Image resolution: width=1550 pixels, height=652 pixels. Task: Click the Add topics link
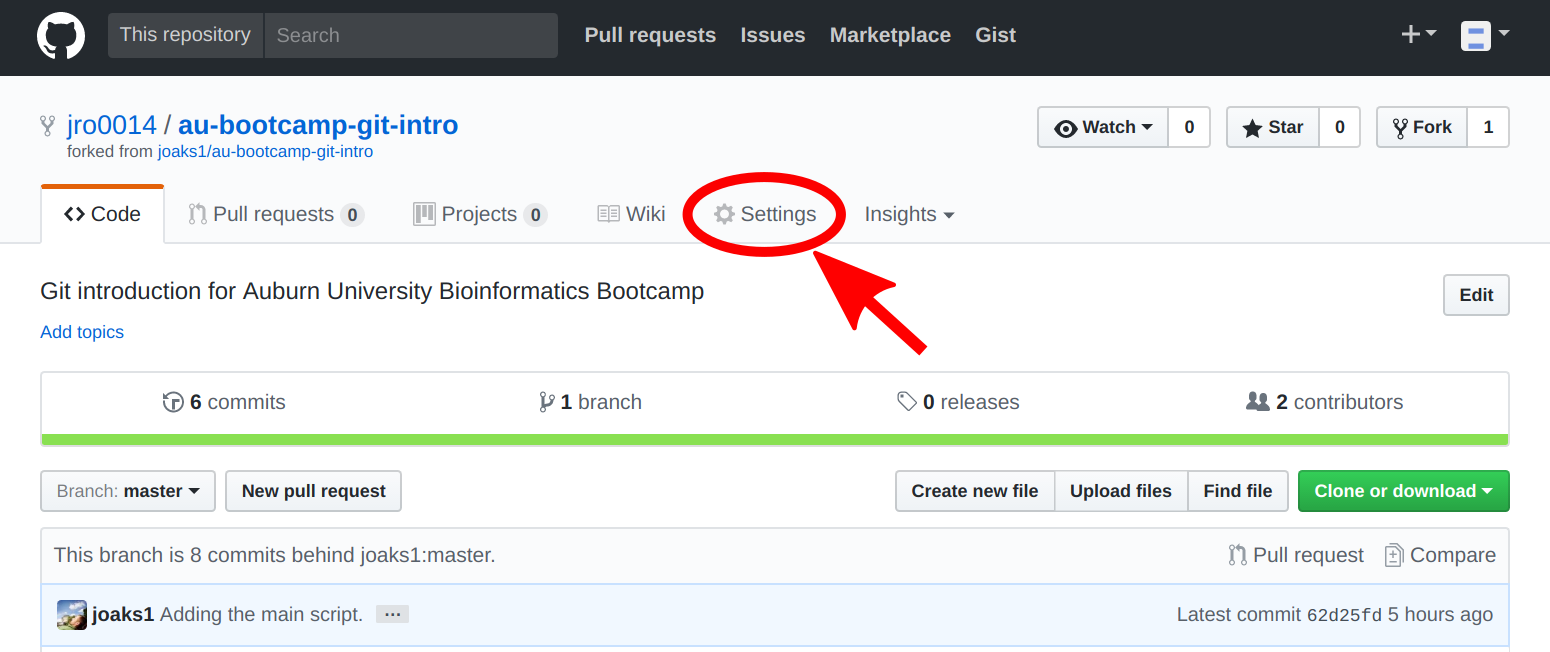82,332
